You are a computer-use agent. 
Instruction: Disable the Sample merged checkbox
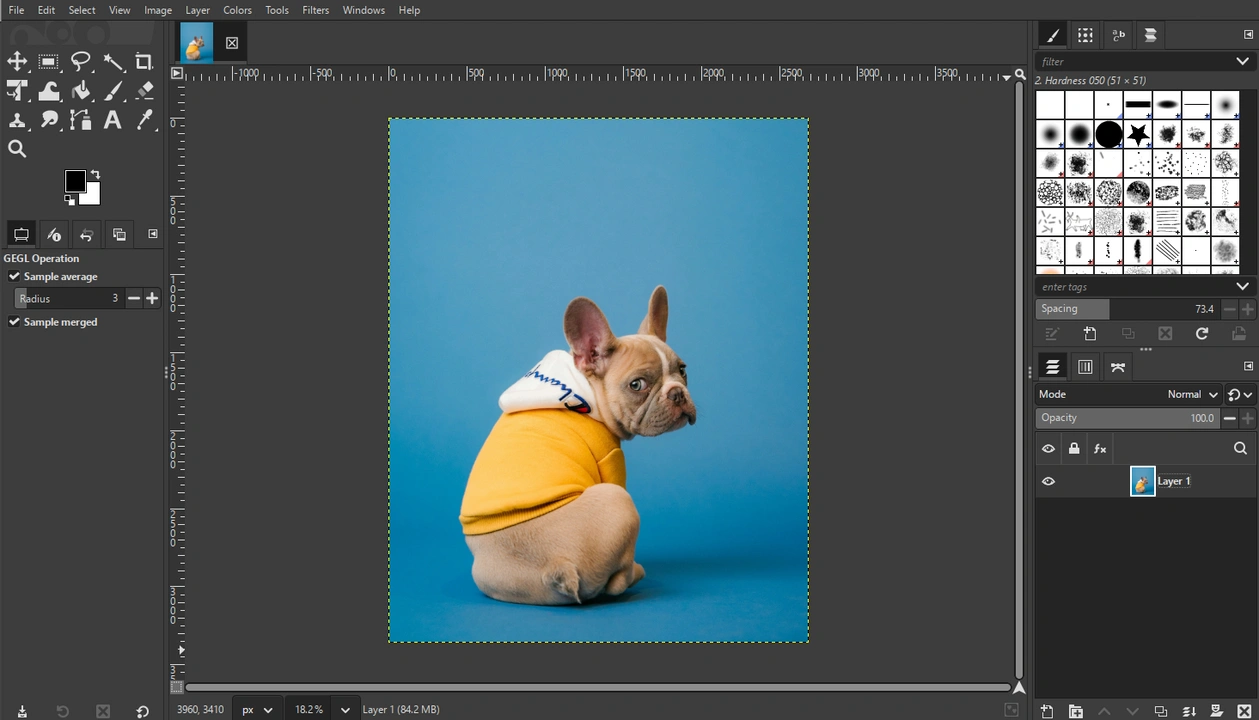[14, 322]
